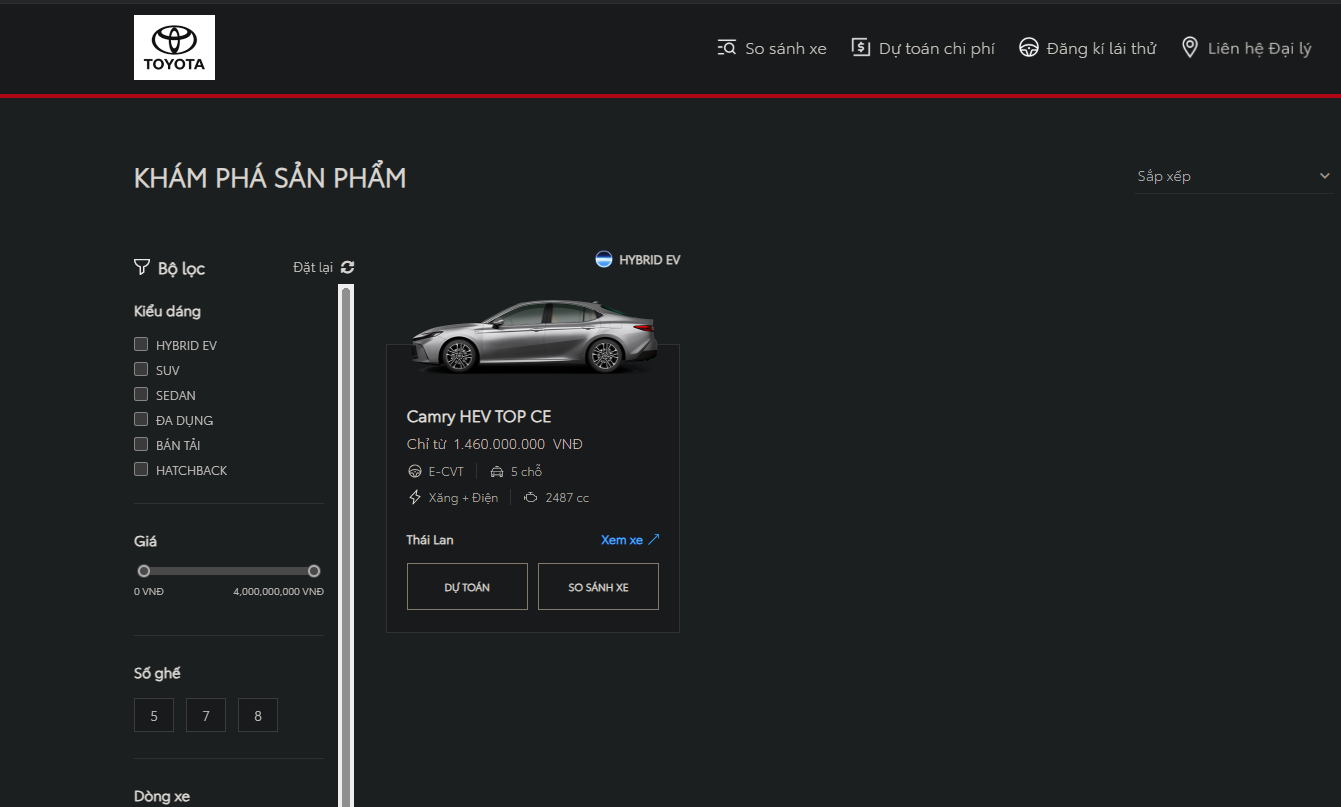Click the price 1.460.000.000 VNĐ text

pos(518,444)
